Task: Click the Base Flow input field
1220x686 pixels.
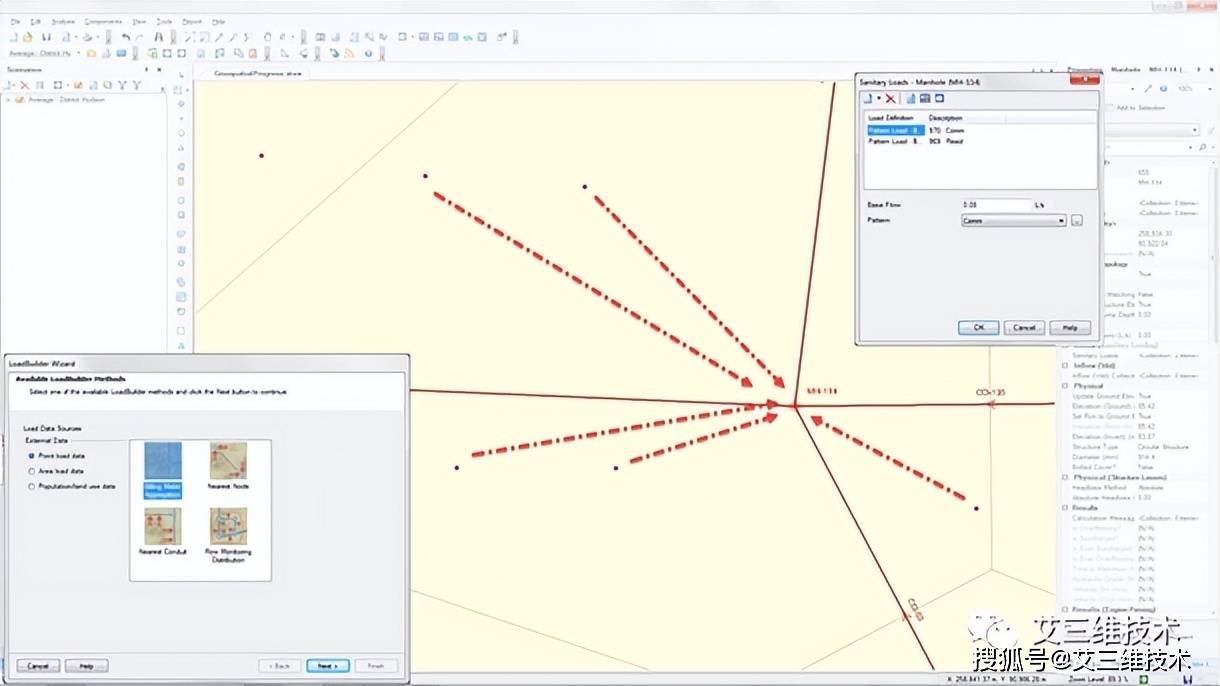Action: click(995, 204)
